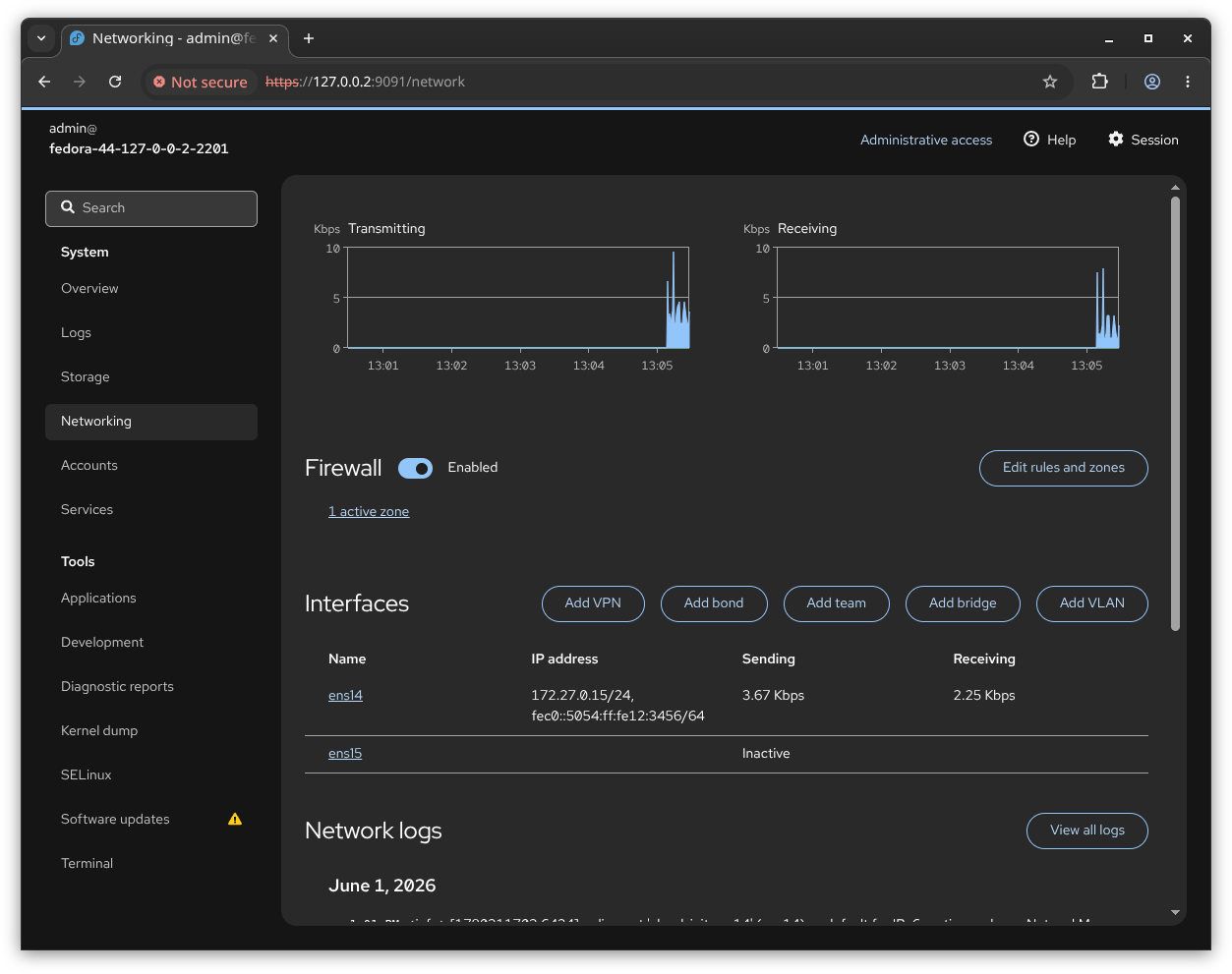Click the scrollbar up arrow
This screenshot has width=1232, height=974.
[x=1175, y=187]
